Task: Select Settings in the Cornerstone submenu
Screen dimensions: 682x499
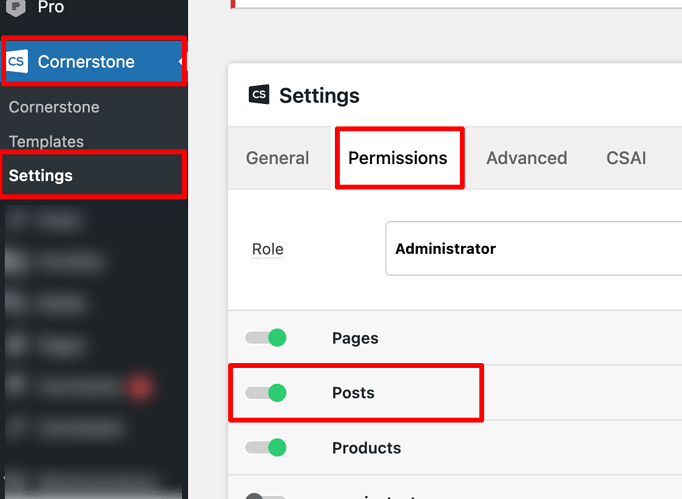Action: [41, 175]
